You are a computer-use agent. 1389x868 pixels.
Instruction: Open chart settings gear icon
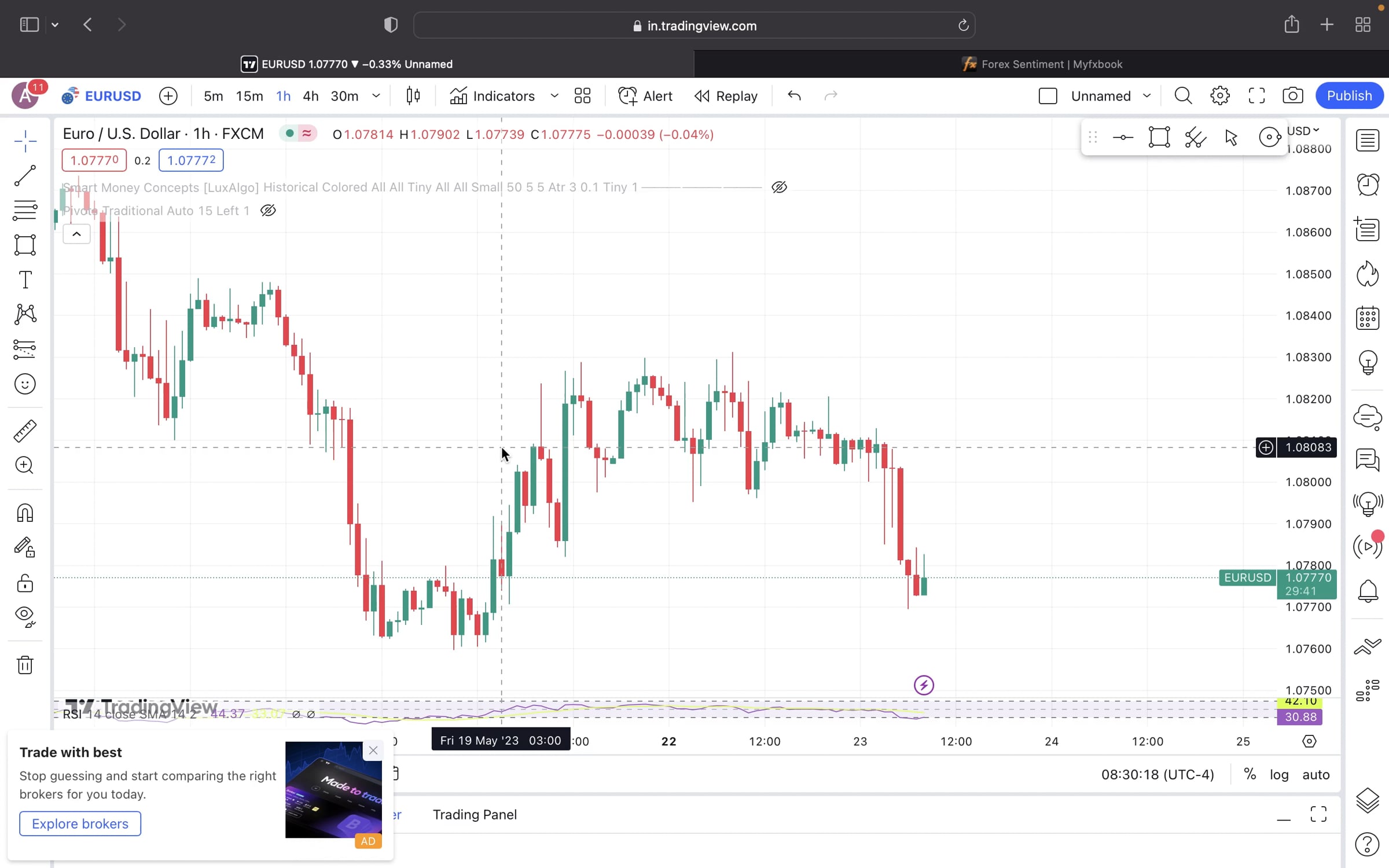[1219, 96]
